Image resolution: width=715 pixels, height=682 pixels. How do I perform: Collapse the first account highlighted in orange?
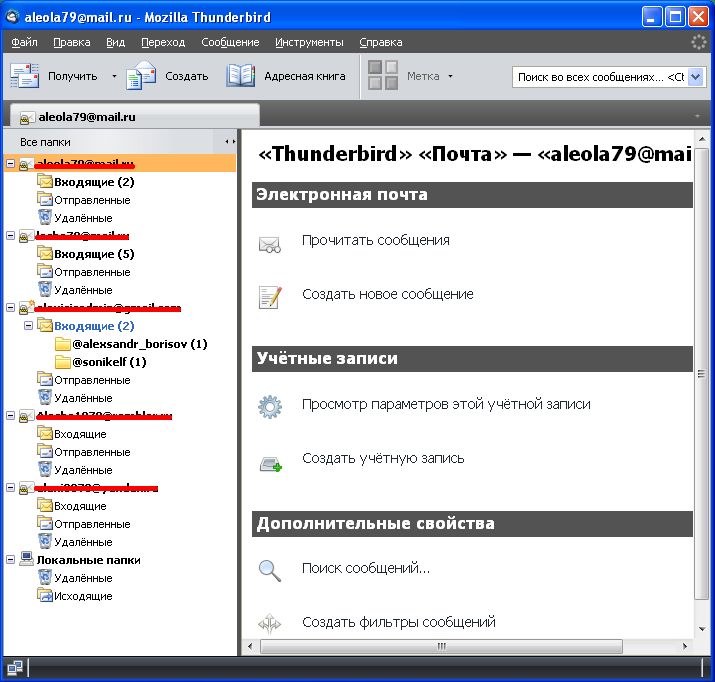pos(10,164)
